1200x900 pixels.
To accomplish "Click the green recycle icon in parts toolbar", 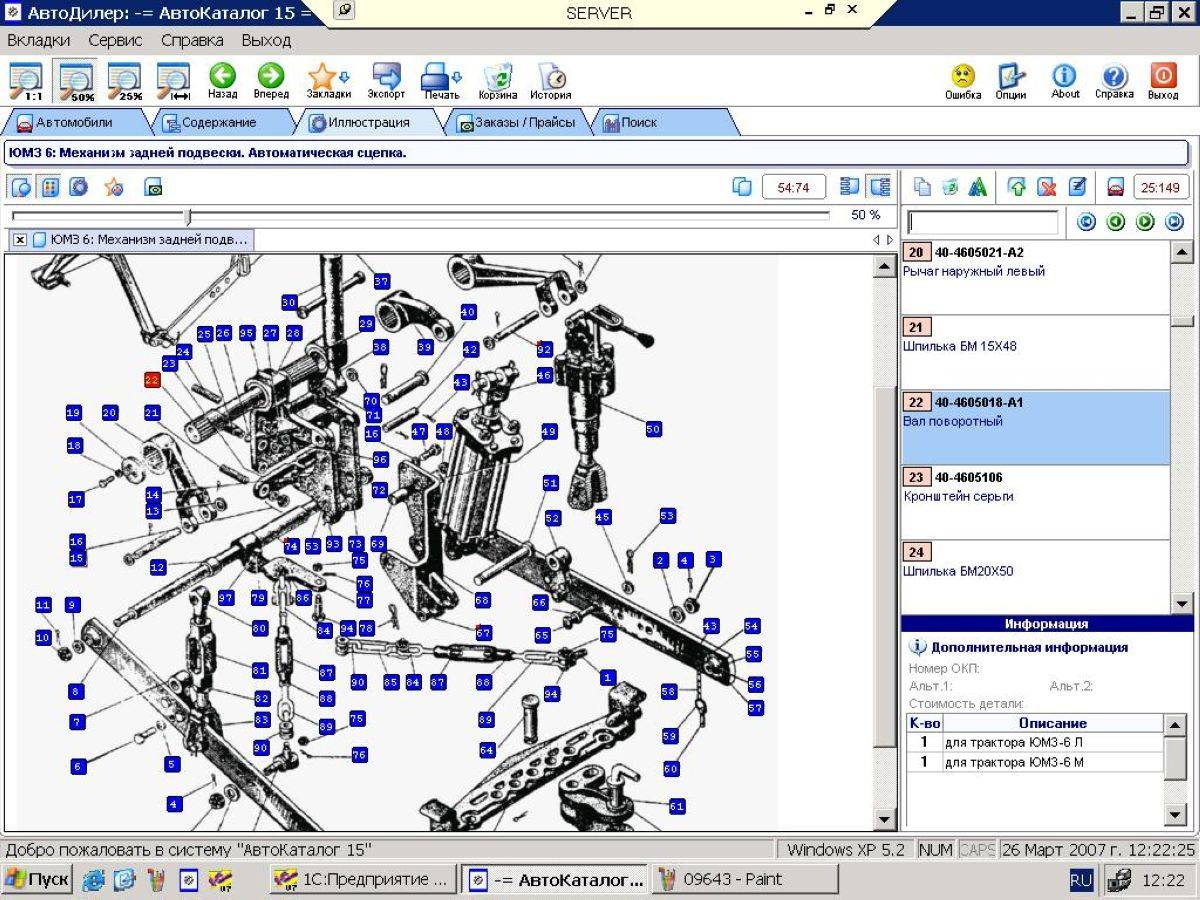I will tap(950, 187).
